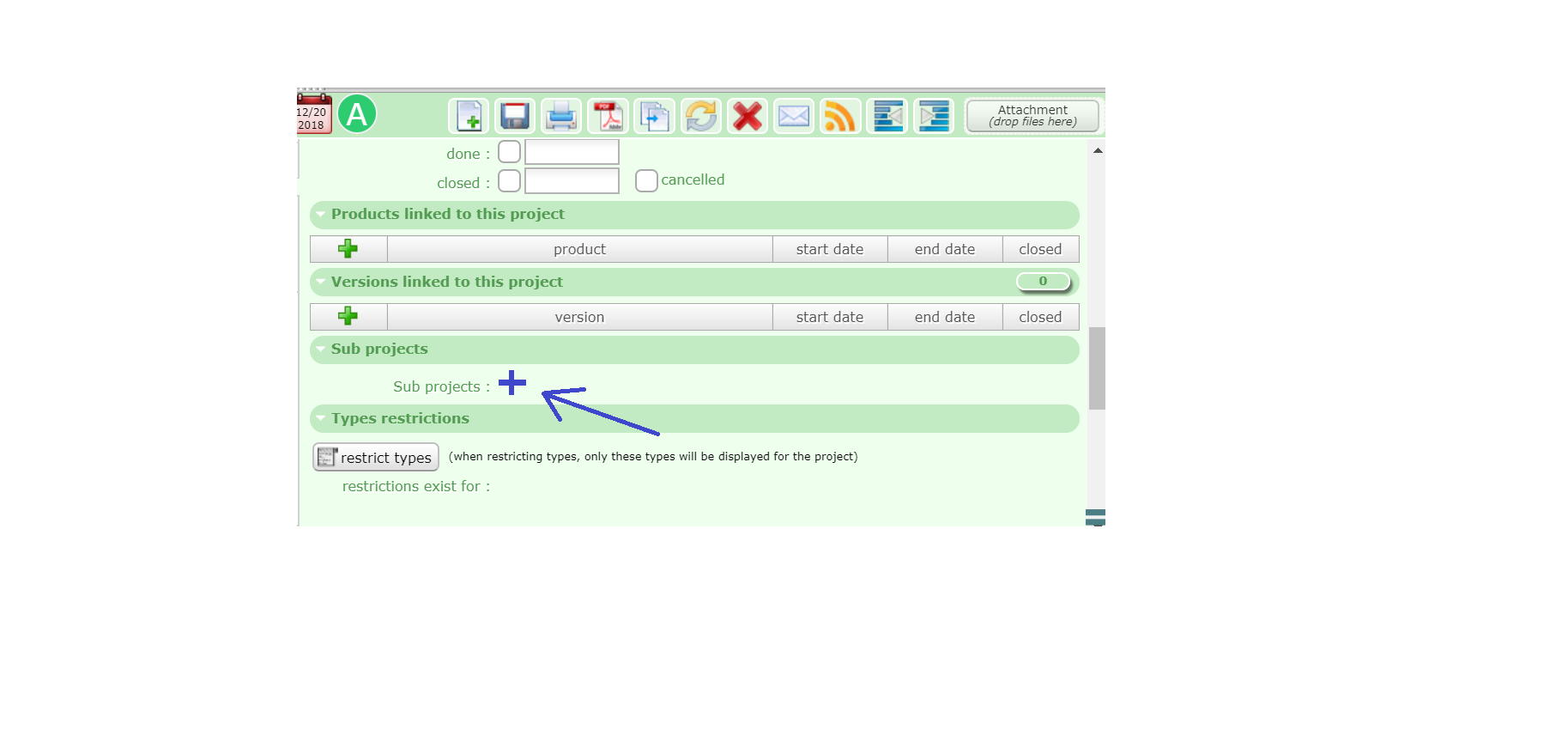Screen dimensions: 1568x754
Task: Click the 'done :' field label
Action: click(x=469, y=154)
